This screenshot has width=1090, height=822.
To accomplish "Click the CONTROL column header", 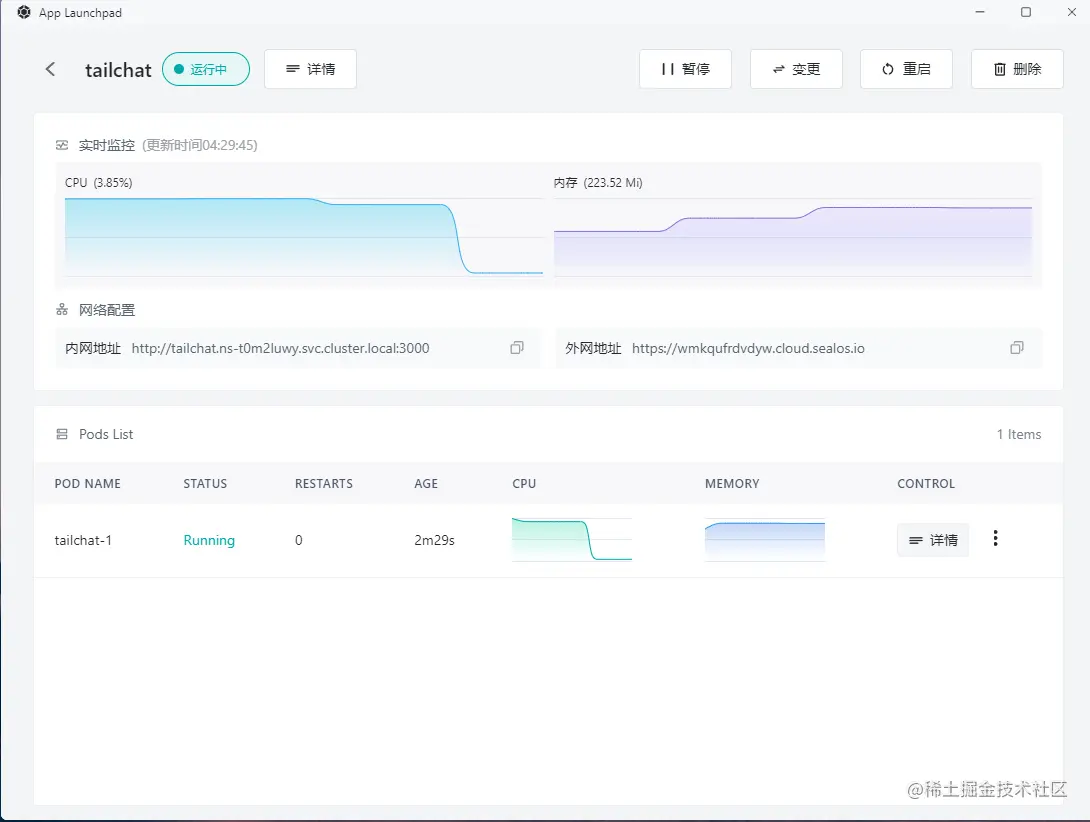I will (x=926, y=483).
